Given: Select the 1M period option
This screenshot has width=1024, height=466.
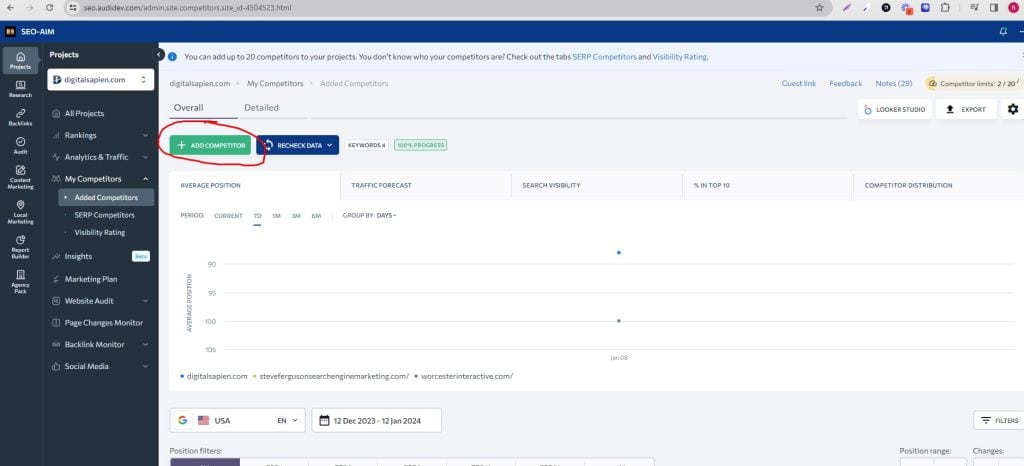Looking at the screenshot, I should (x=276, y=216).
